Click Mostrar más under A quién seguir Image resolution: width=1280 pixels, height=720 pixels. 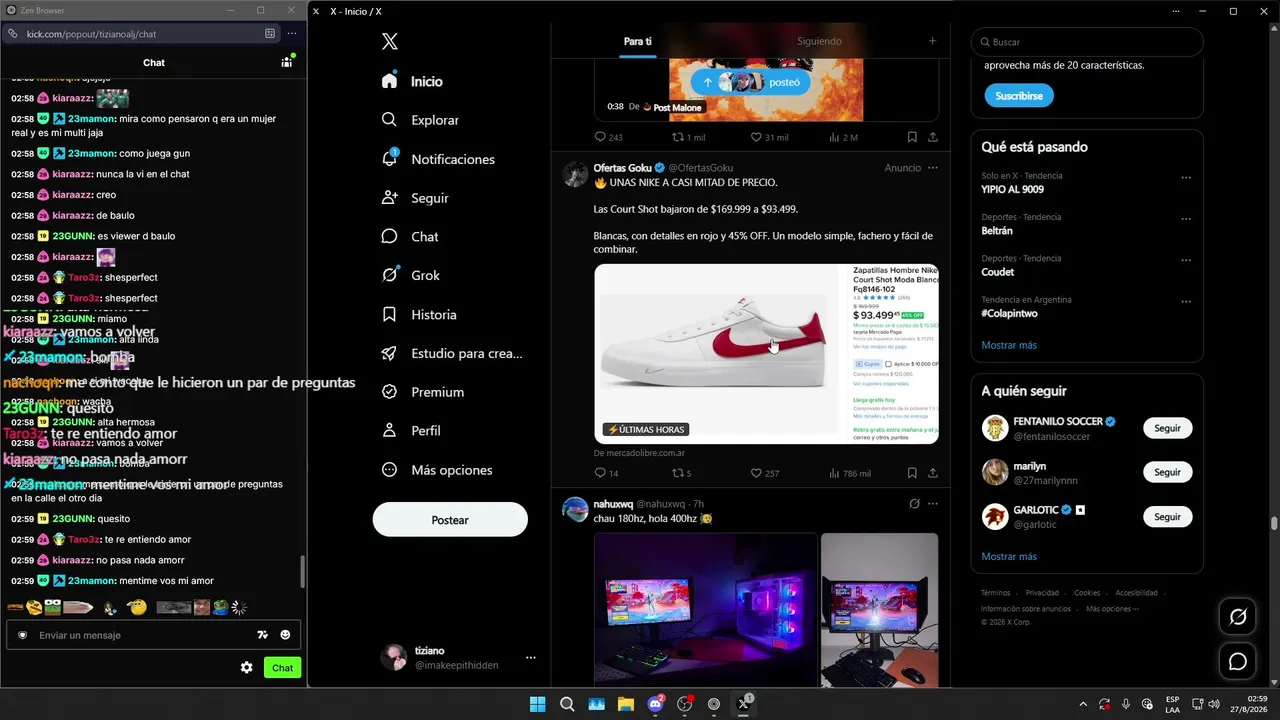(1009, 556)
